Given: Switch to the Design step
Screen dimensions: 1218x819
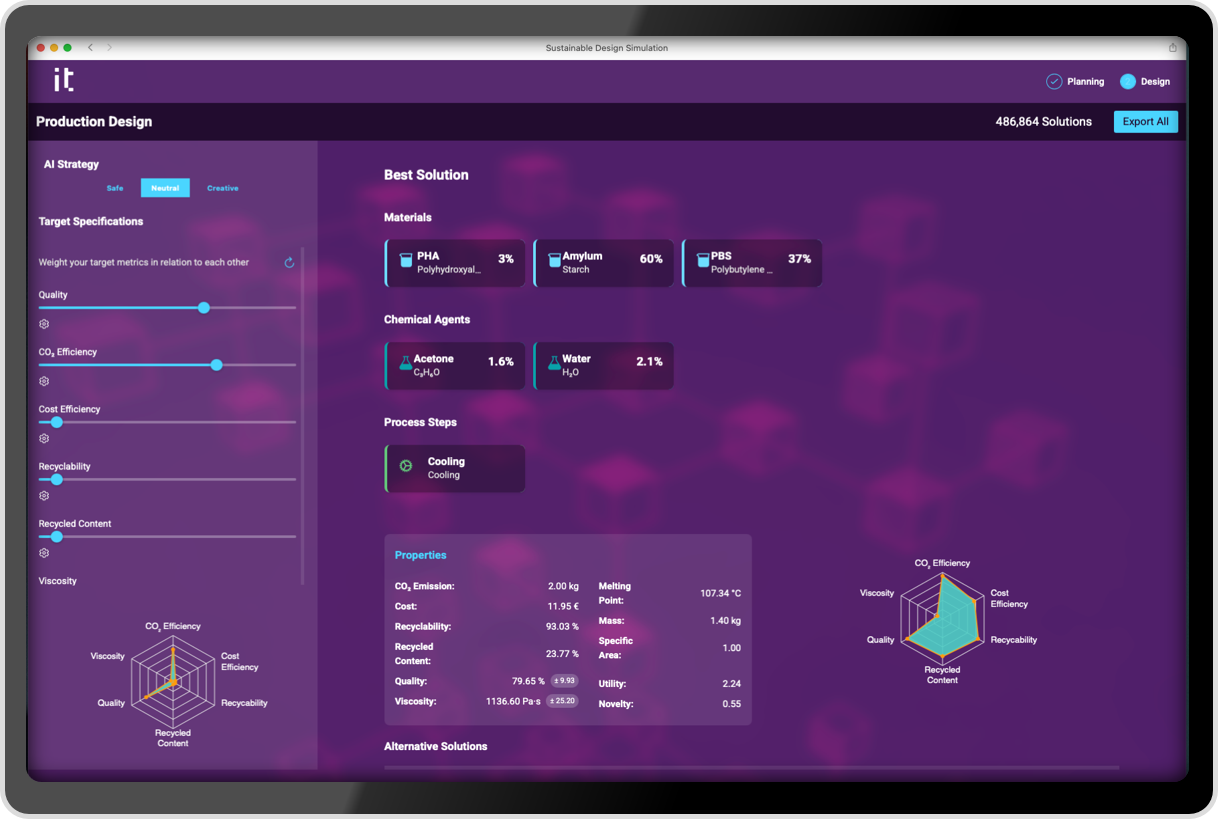Looking at the screenshot, I should (1145, 82).
